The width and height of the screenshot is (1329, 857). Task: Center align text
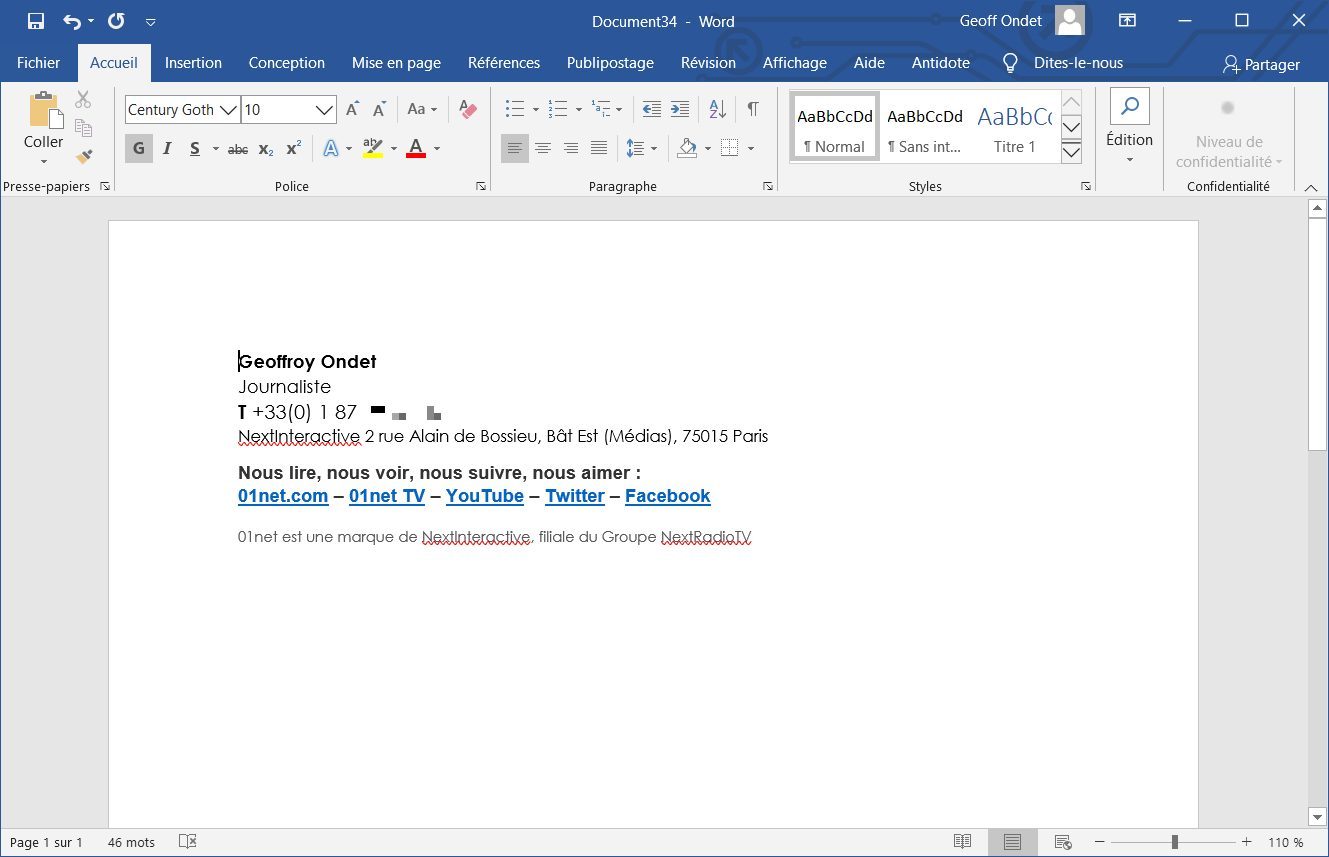click(x=543, y=149)
